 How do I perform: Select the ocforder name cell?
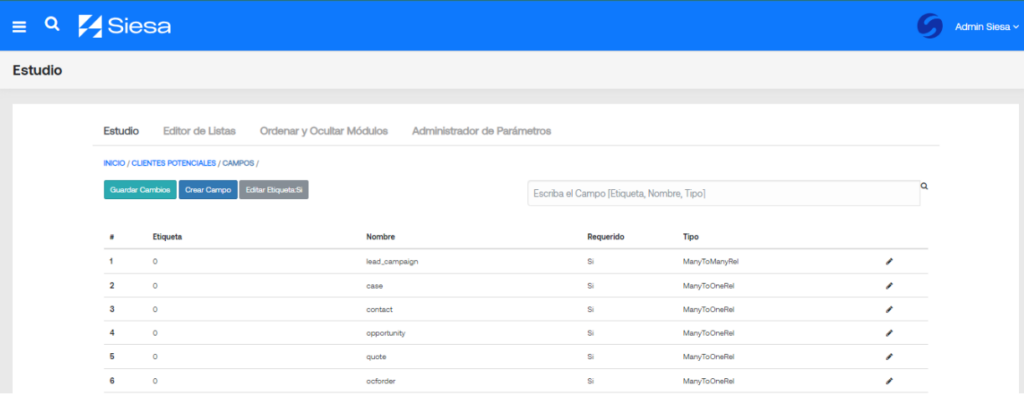coord(381,381)
